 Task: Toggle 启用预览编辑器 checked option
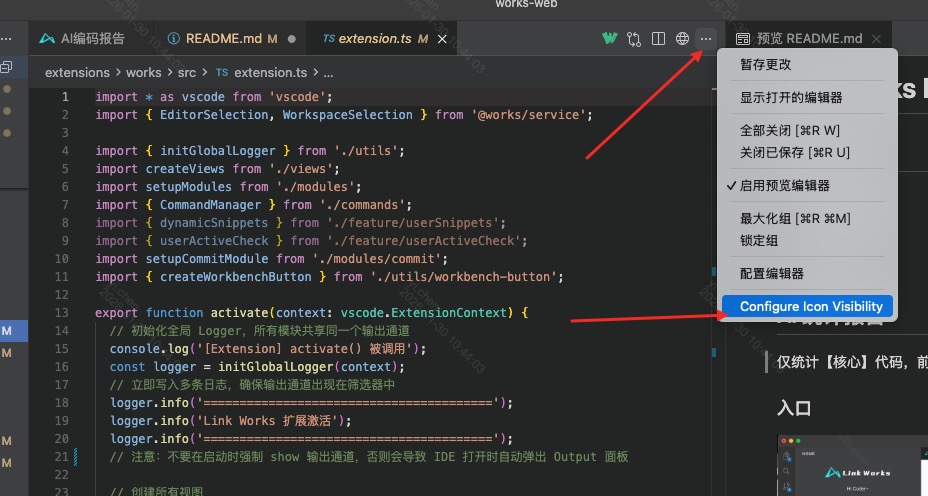pyautogui.click(x=784, y=186)
